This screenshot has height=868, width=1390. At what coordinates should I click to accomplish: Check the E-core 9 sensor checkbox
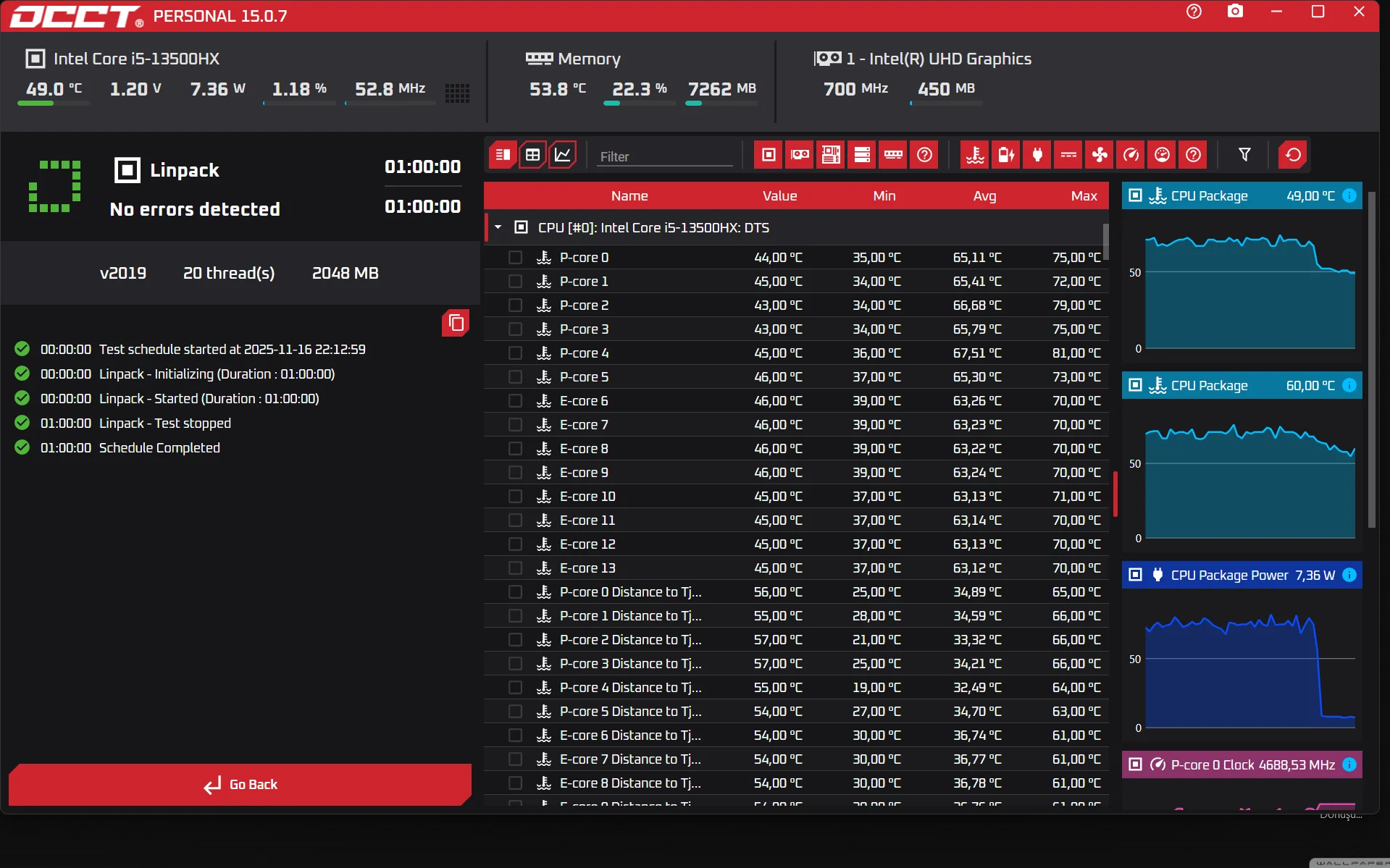(515, 473)
